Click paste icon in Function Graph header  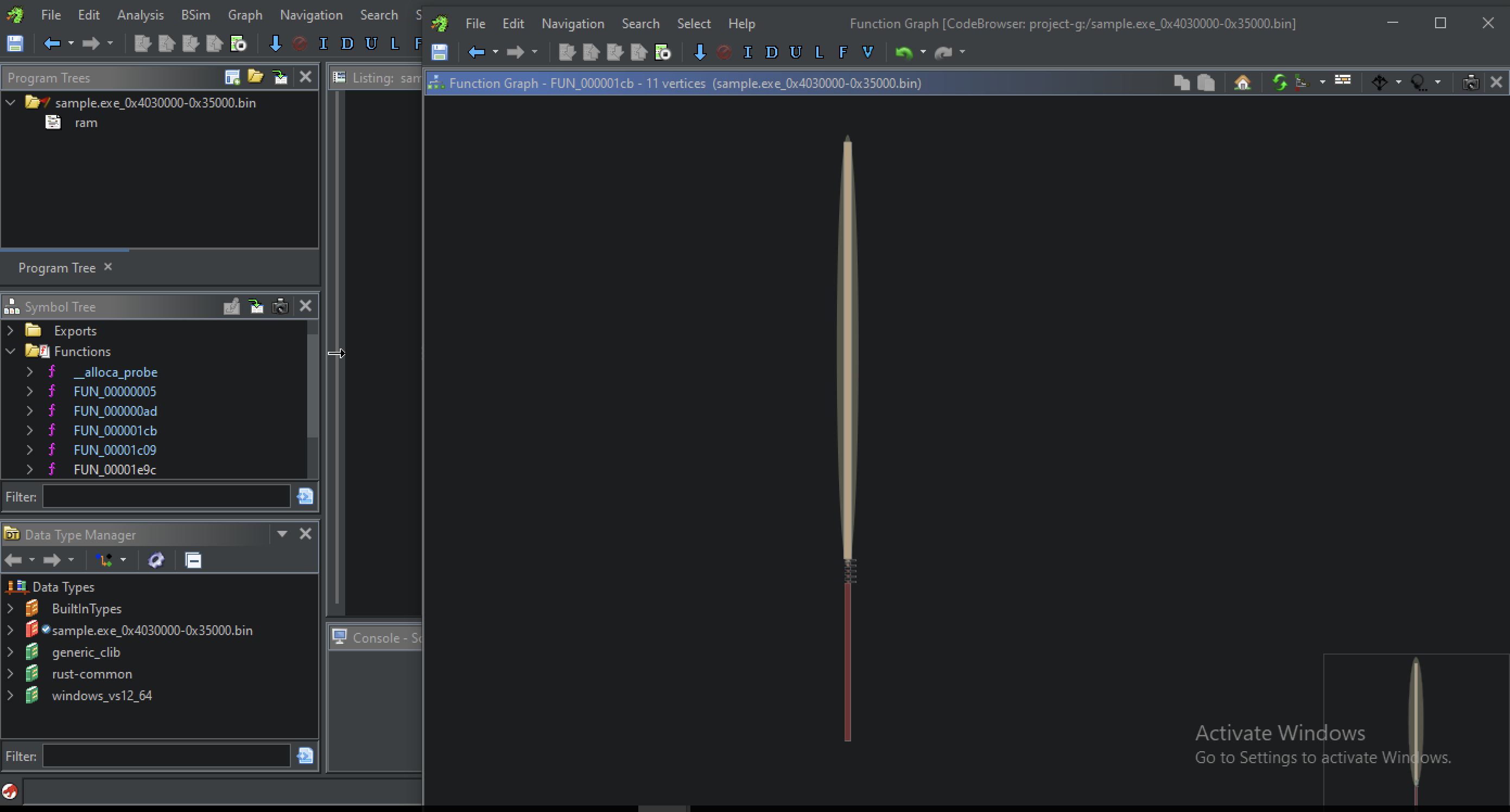tap(1206, 83)
